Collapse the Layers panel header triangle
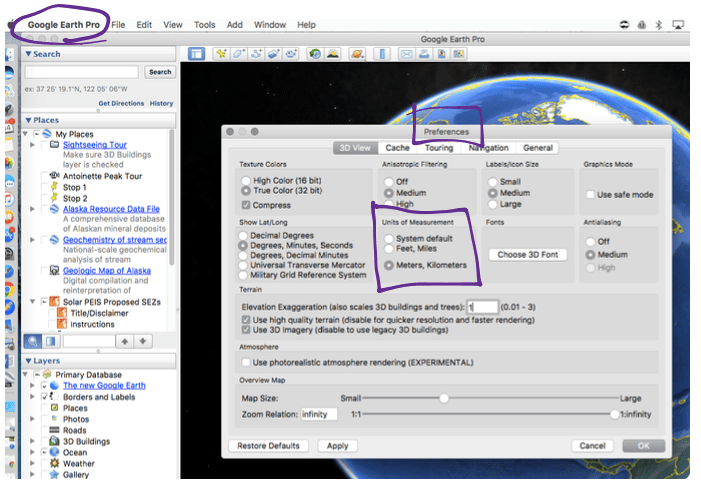 pos(28,361)
